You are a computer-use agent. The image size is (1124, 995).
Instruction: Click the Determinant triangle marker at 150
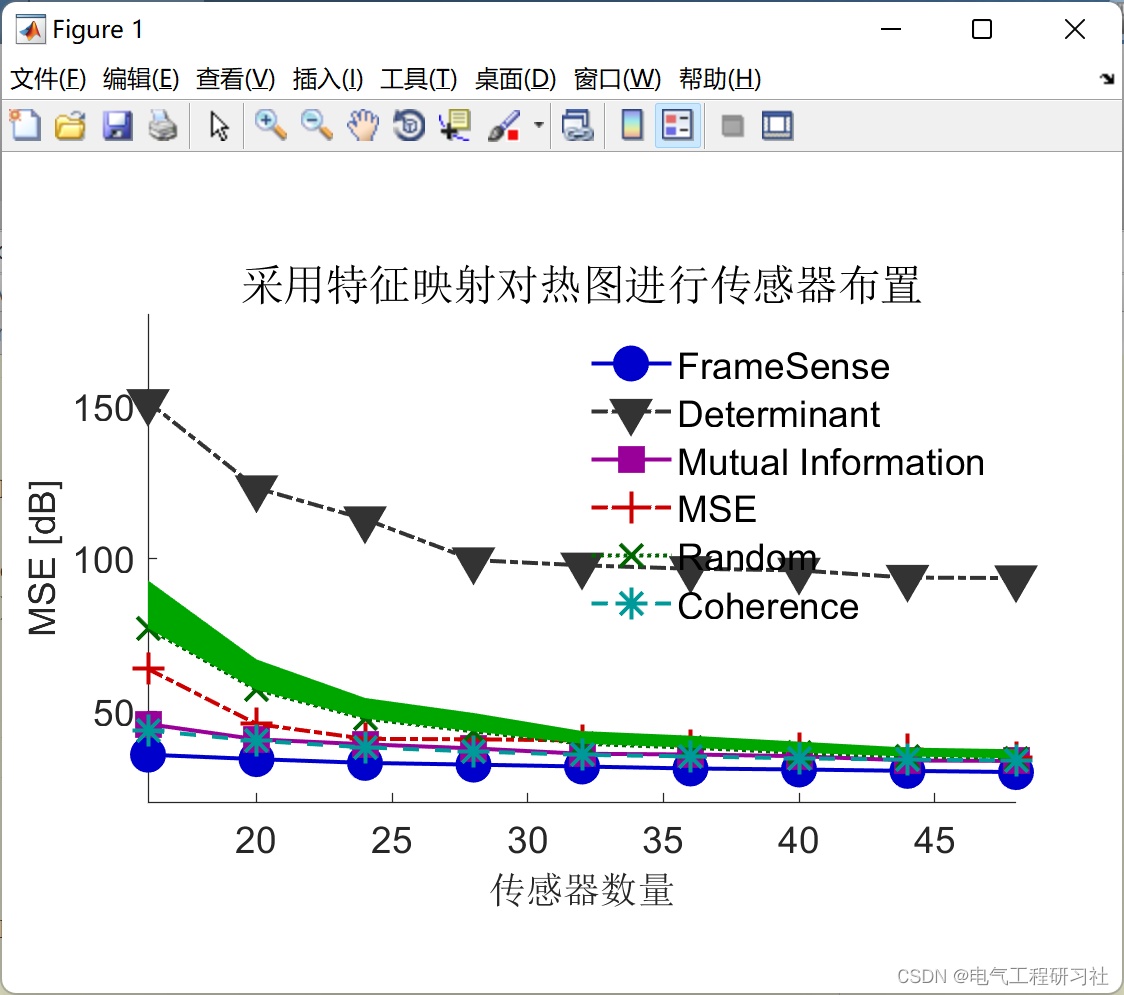(x=148, y=406)
